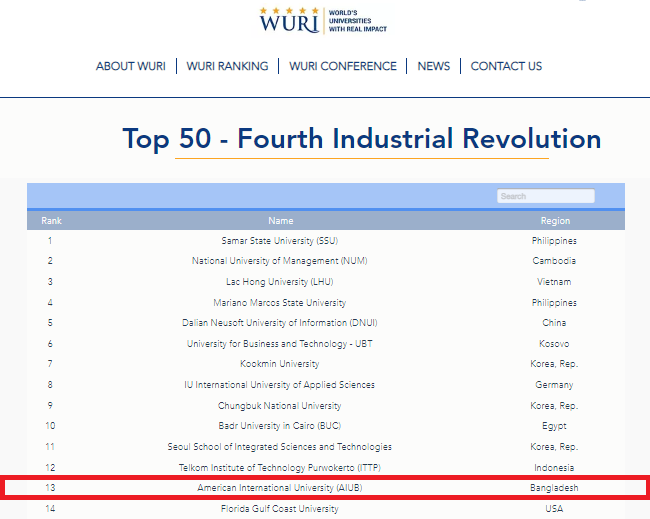
Task: Sort table by Name column header
Action: pos(281,221)
